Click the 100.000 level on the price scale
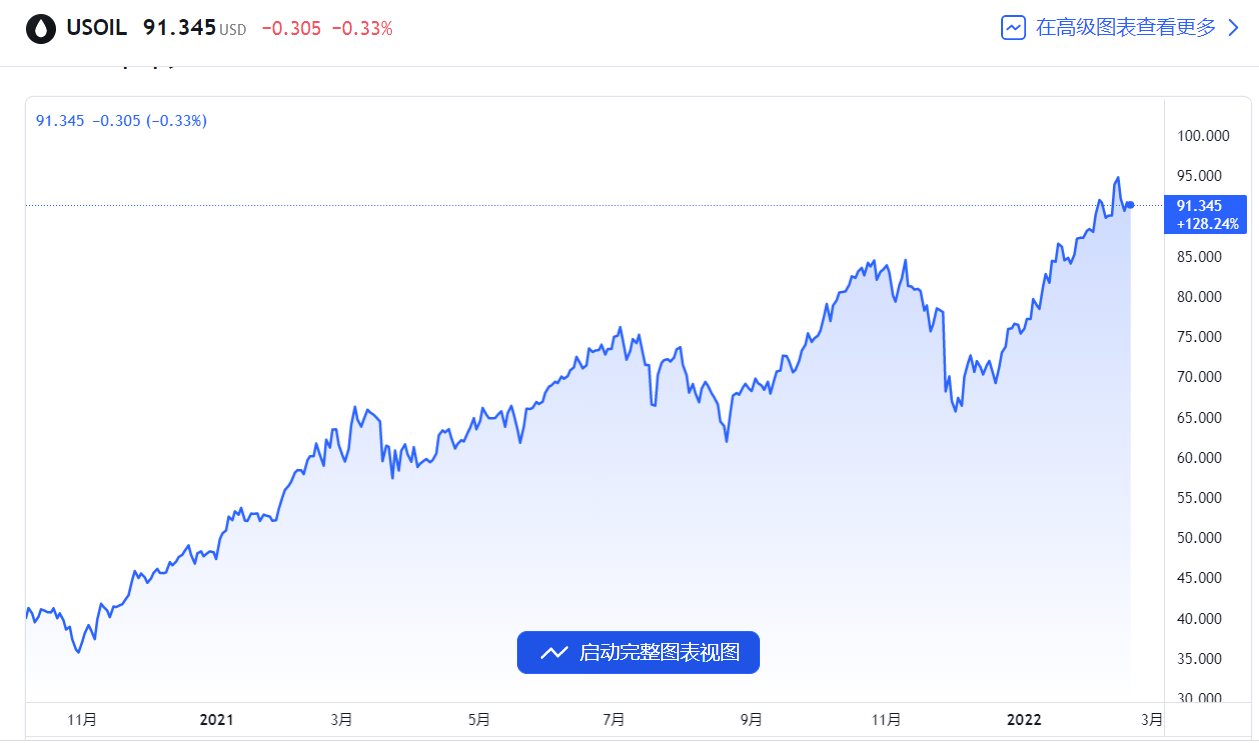 1200,136
